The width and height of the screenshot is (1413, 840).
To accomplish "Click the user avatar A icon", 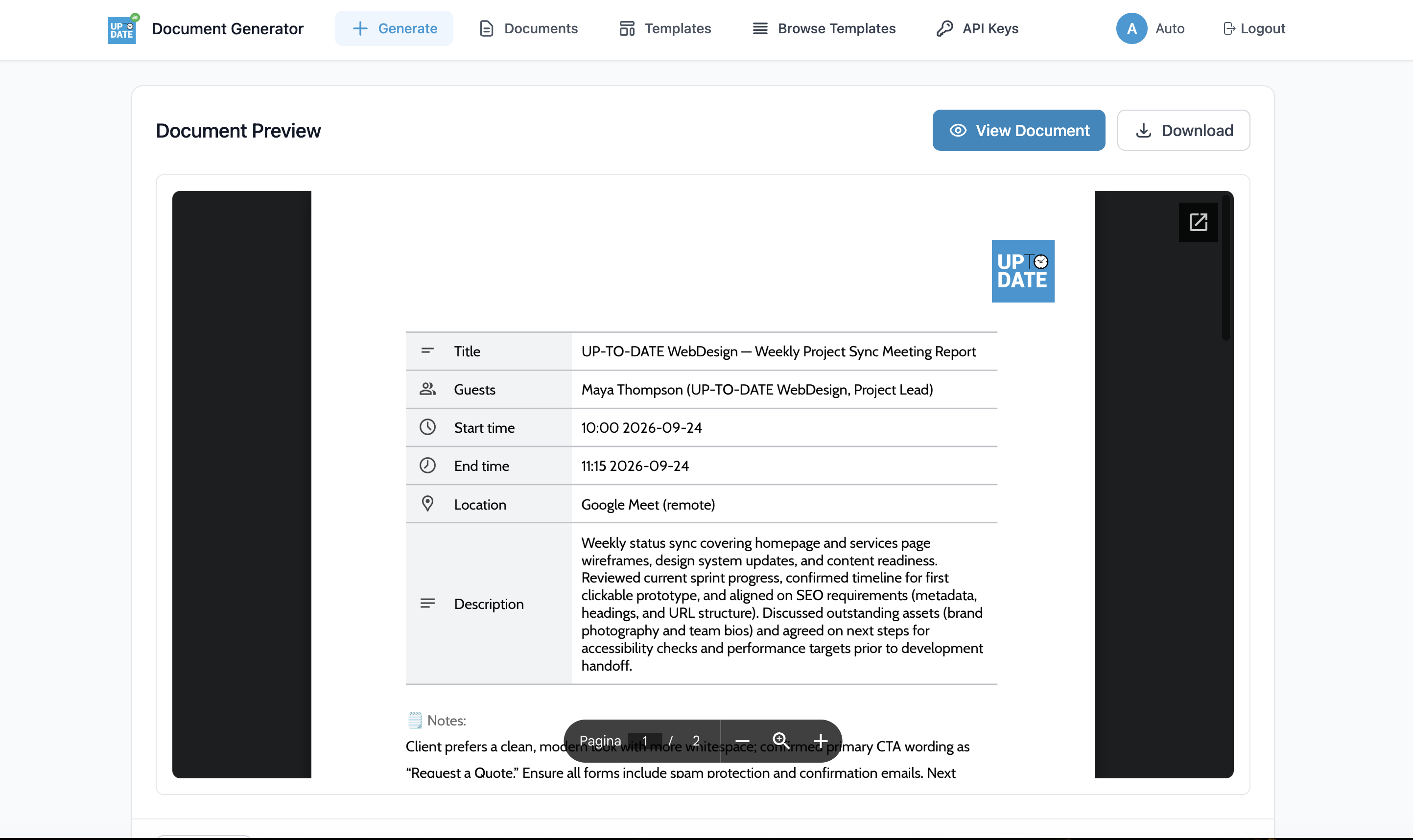I will click(x=1131, y=28).
